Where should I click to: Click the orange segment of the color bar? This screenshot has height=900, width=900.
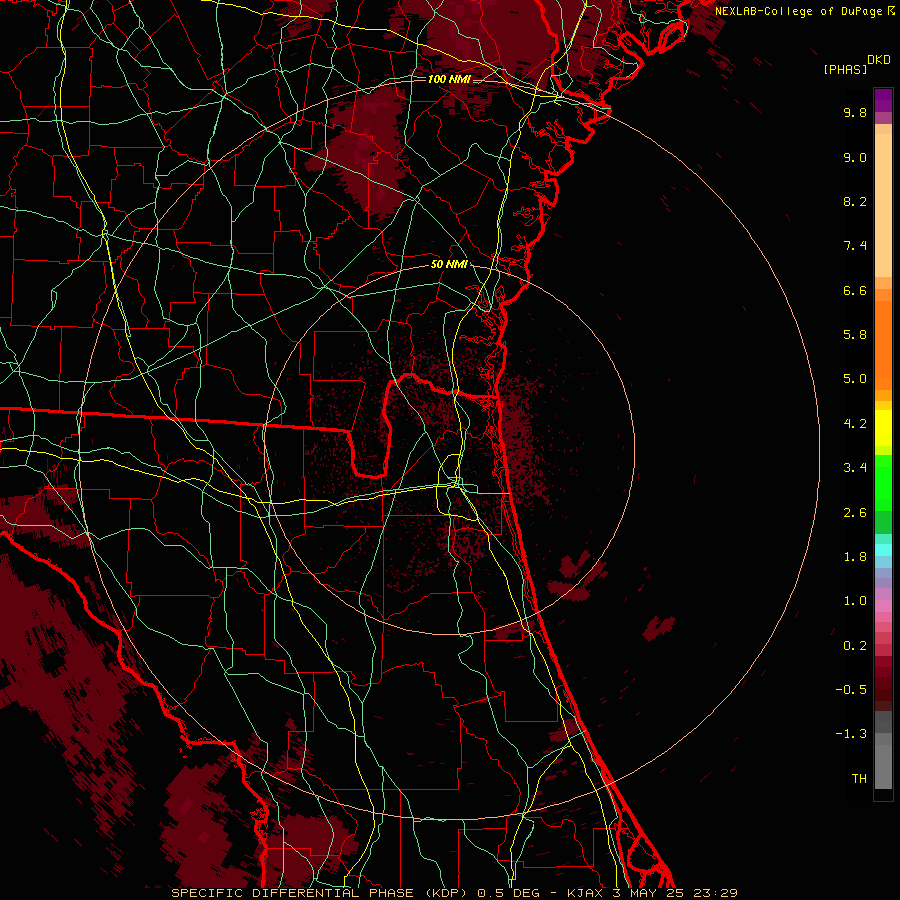pyautogui.click(x=883, y=344)
